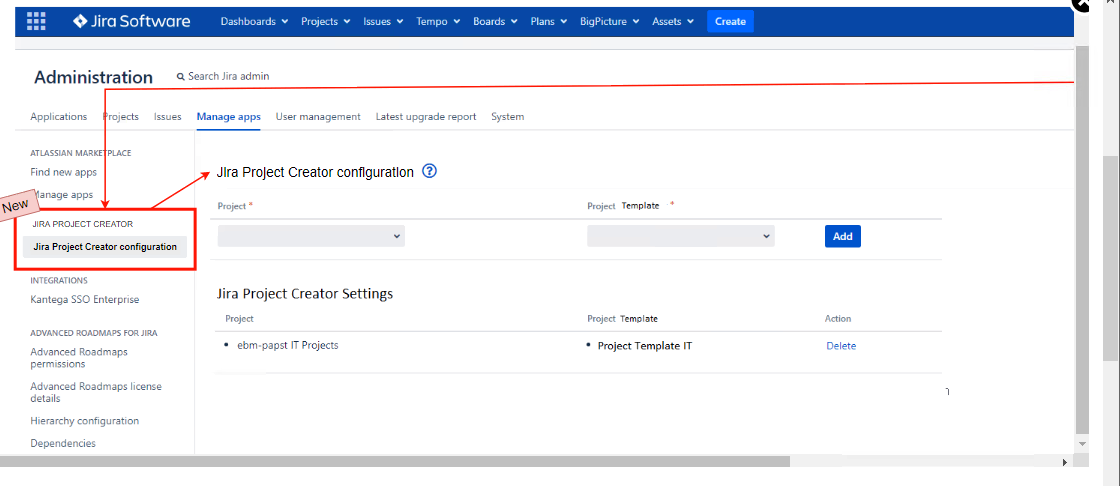Expand the Boards menu
The width and height of the screenshot is (1120, 486).
[496, 21]
